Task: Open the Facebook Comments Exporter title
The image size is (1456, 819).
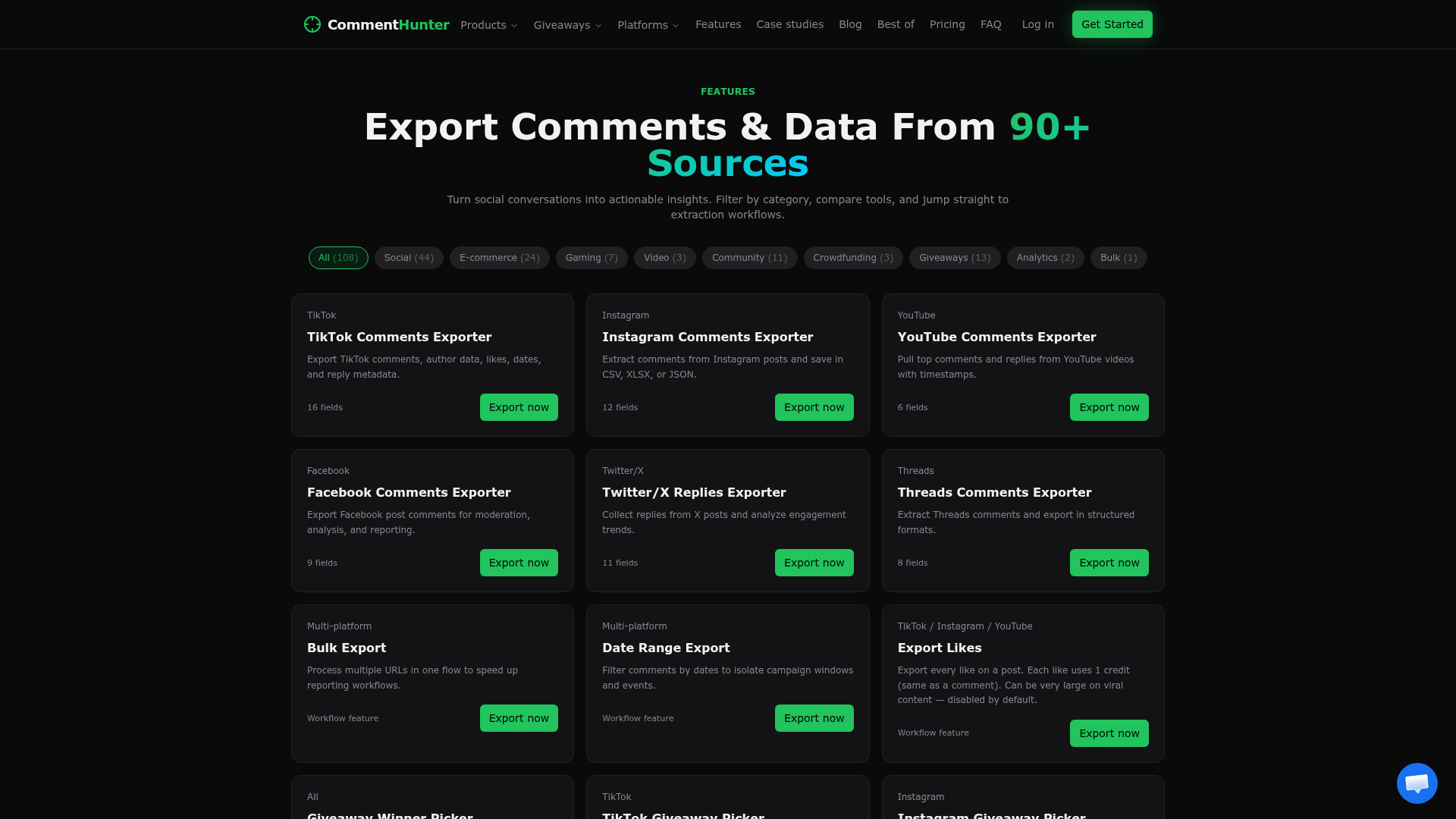Action: pyautogui.click(x=409, y=492)
